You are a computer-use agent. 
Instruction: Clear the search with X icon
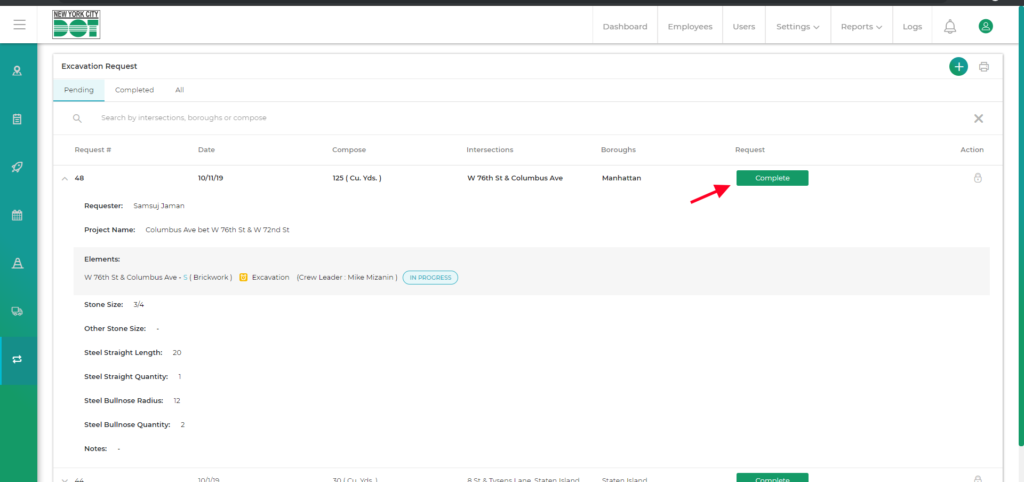tap(978, 118)
